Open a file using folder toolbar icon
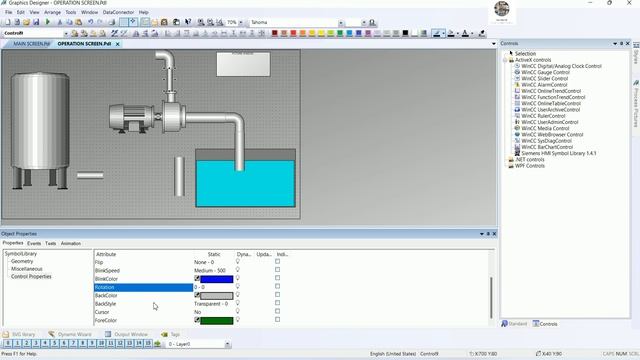This screenshot has height=360, width=640. tap(27, 22)
